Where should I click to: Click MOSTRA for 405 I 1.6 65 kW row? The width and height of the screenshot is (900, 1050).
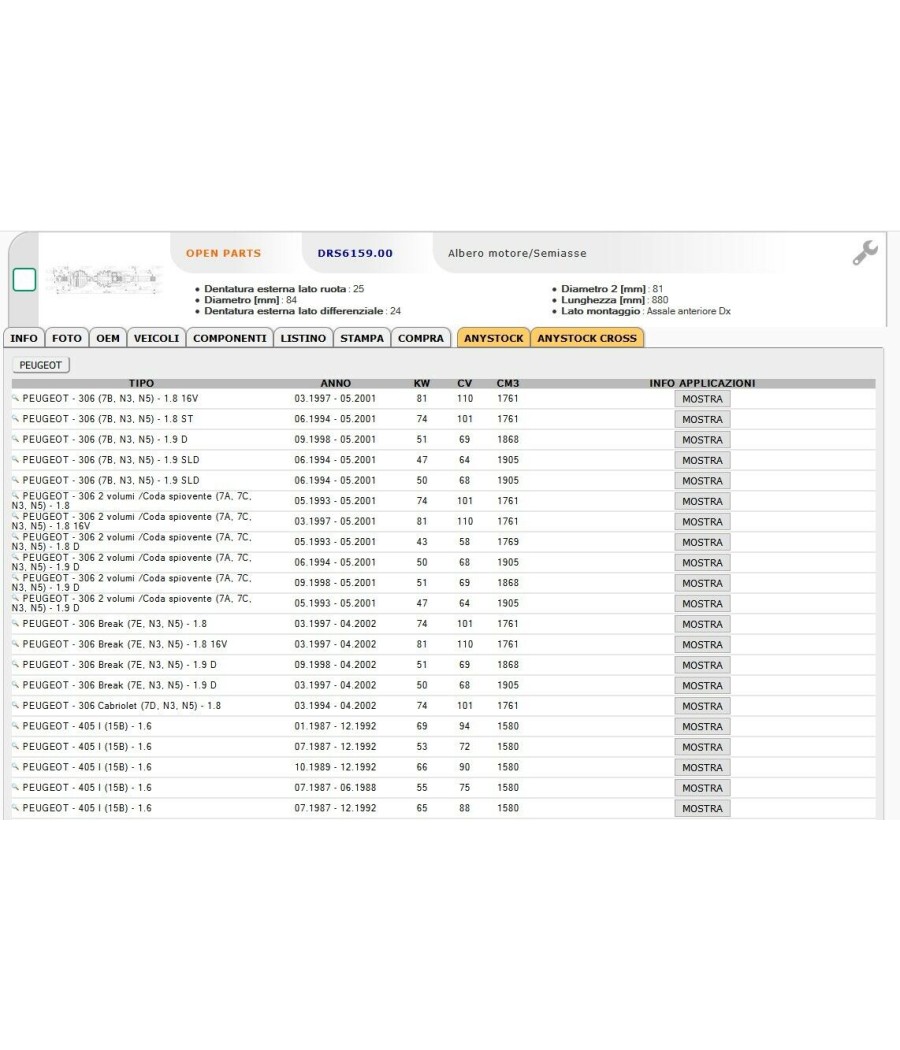[x=702, y=808]
